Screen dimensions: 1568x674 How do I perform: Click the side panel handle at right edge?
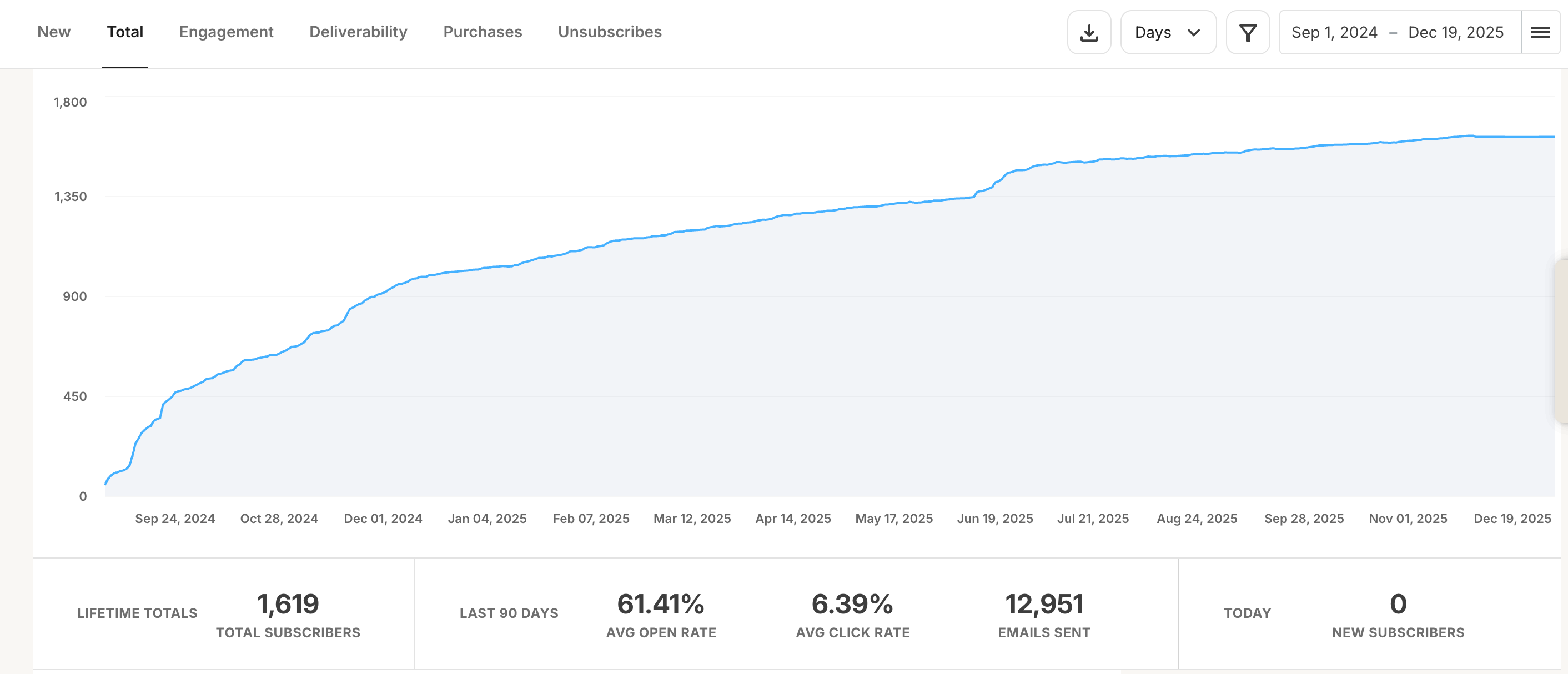(1562, 341)
